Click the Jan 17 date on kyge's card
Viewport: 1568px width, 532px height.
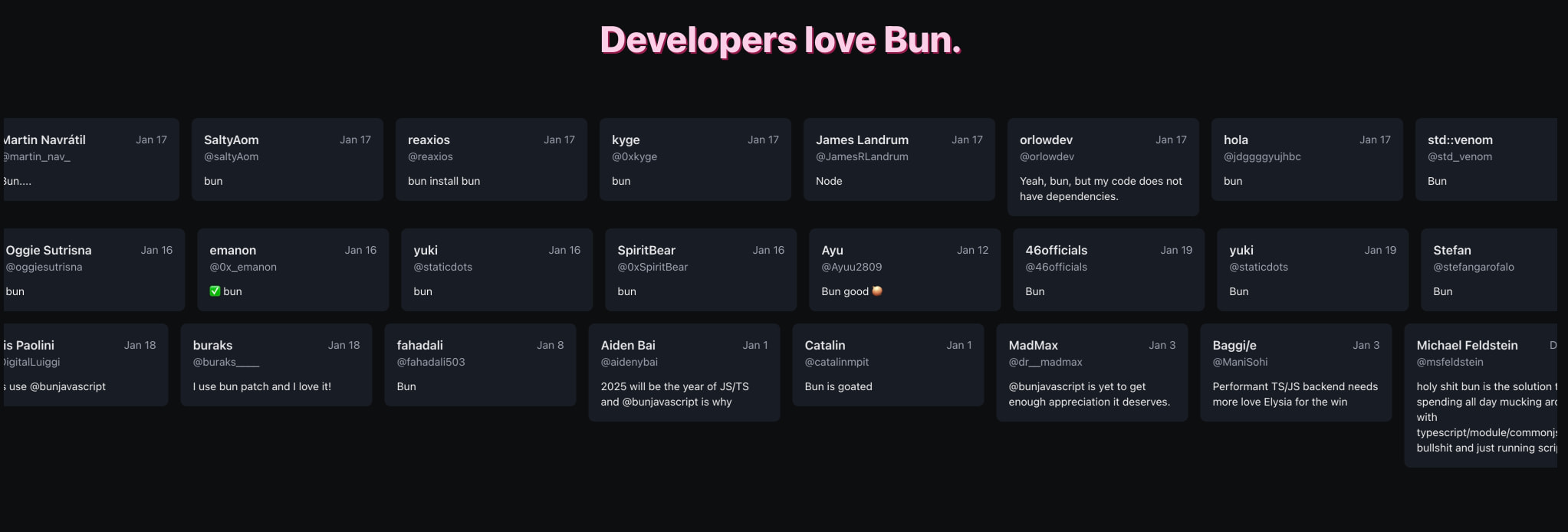click(x=763, y=140)
